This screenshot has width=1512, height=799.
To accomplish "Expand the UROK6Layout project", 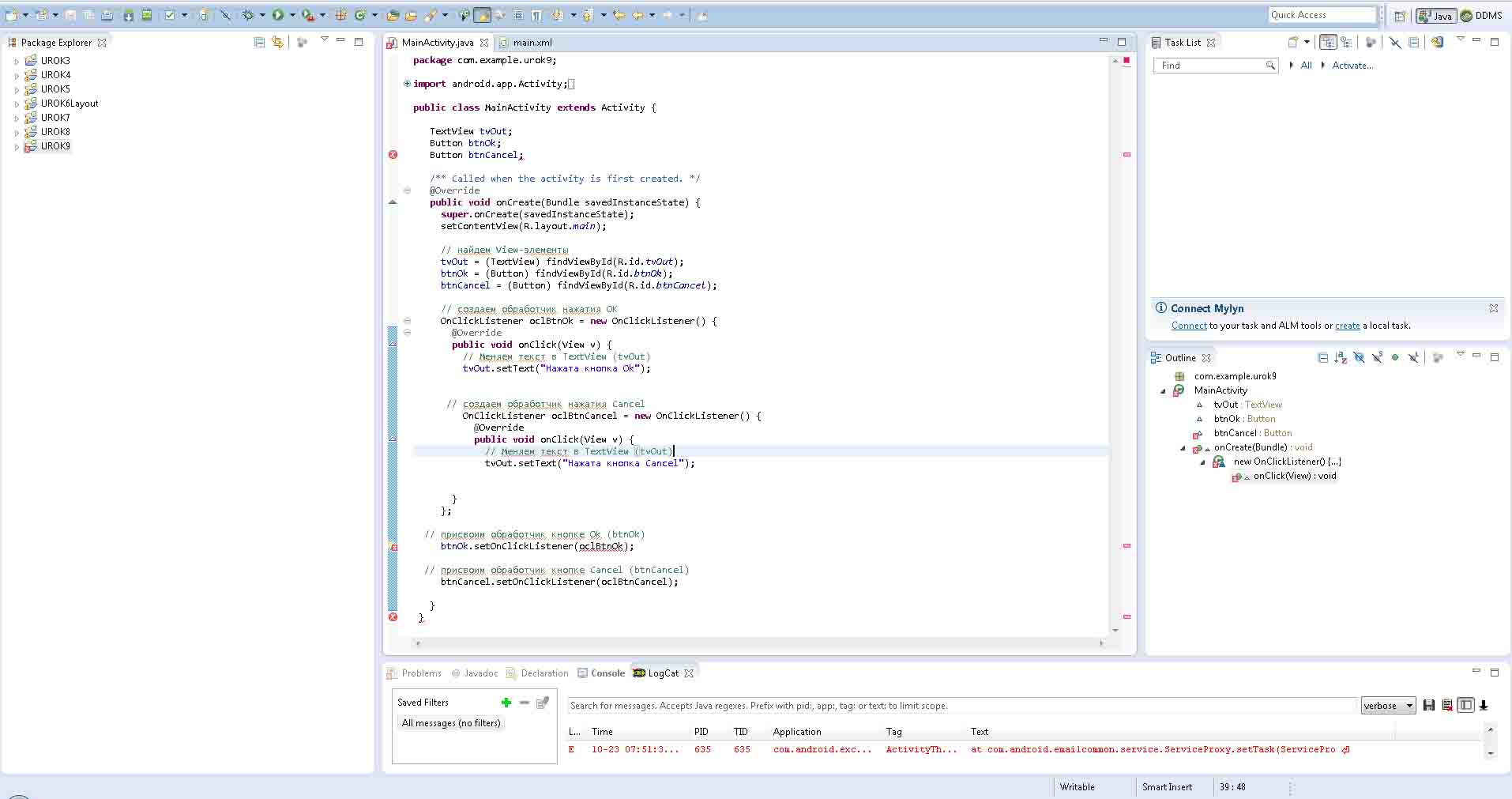I will (17, 104).
